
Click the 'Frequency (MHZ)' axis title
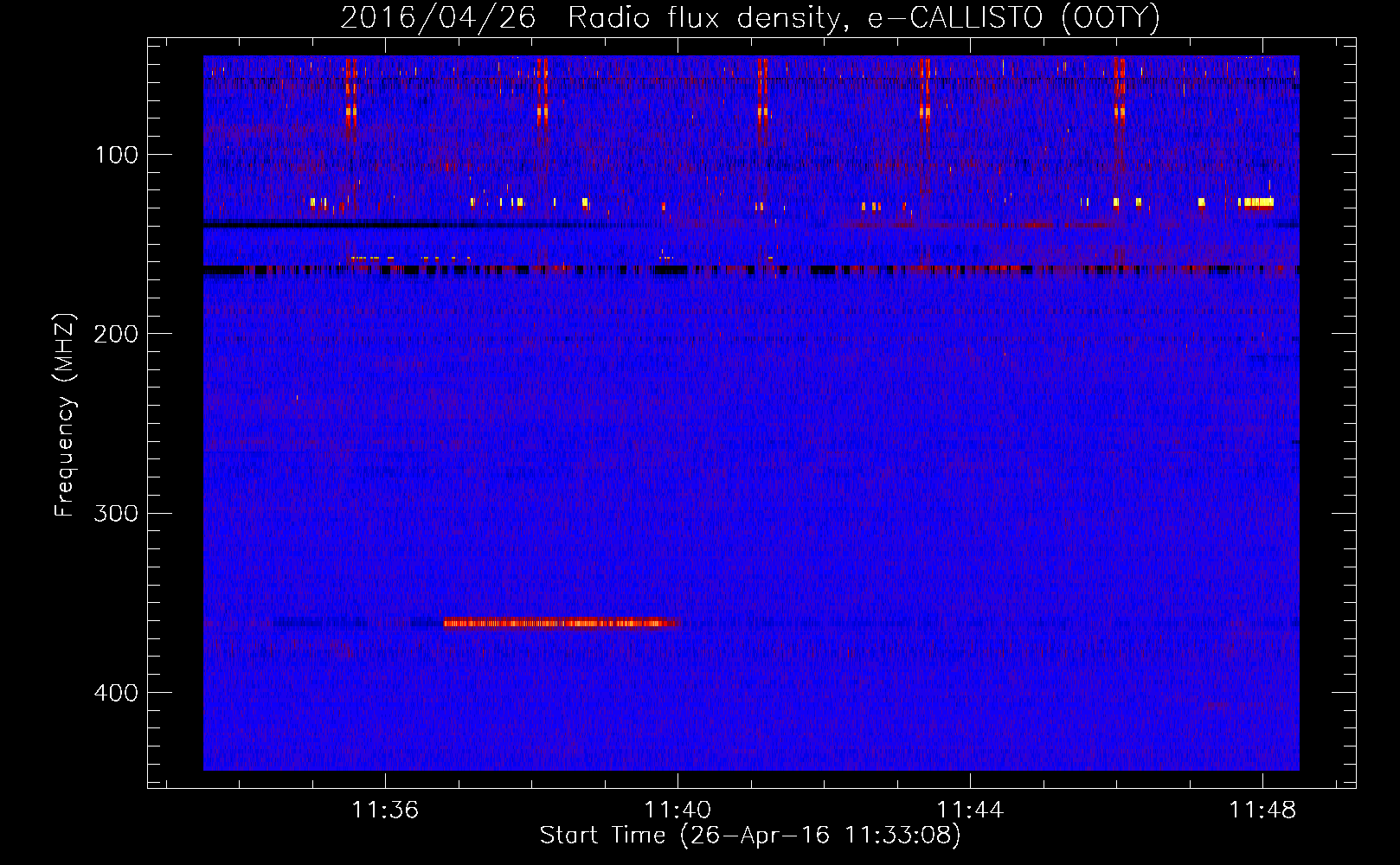tap(65, 415)
